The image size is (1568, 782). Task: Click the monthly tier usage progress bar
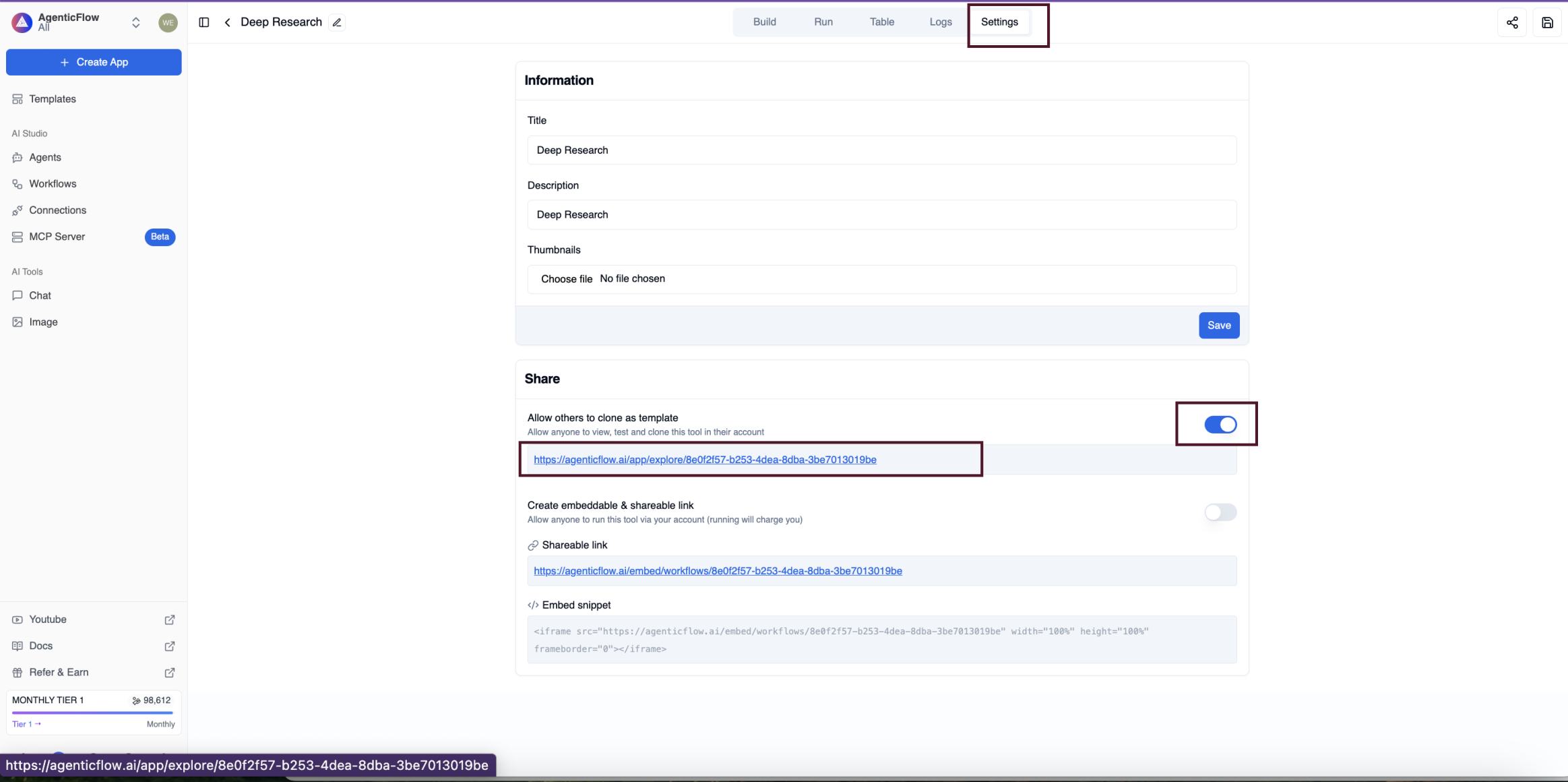[92, 713]
